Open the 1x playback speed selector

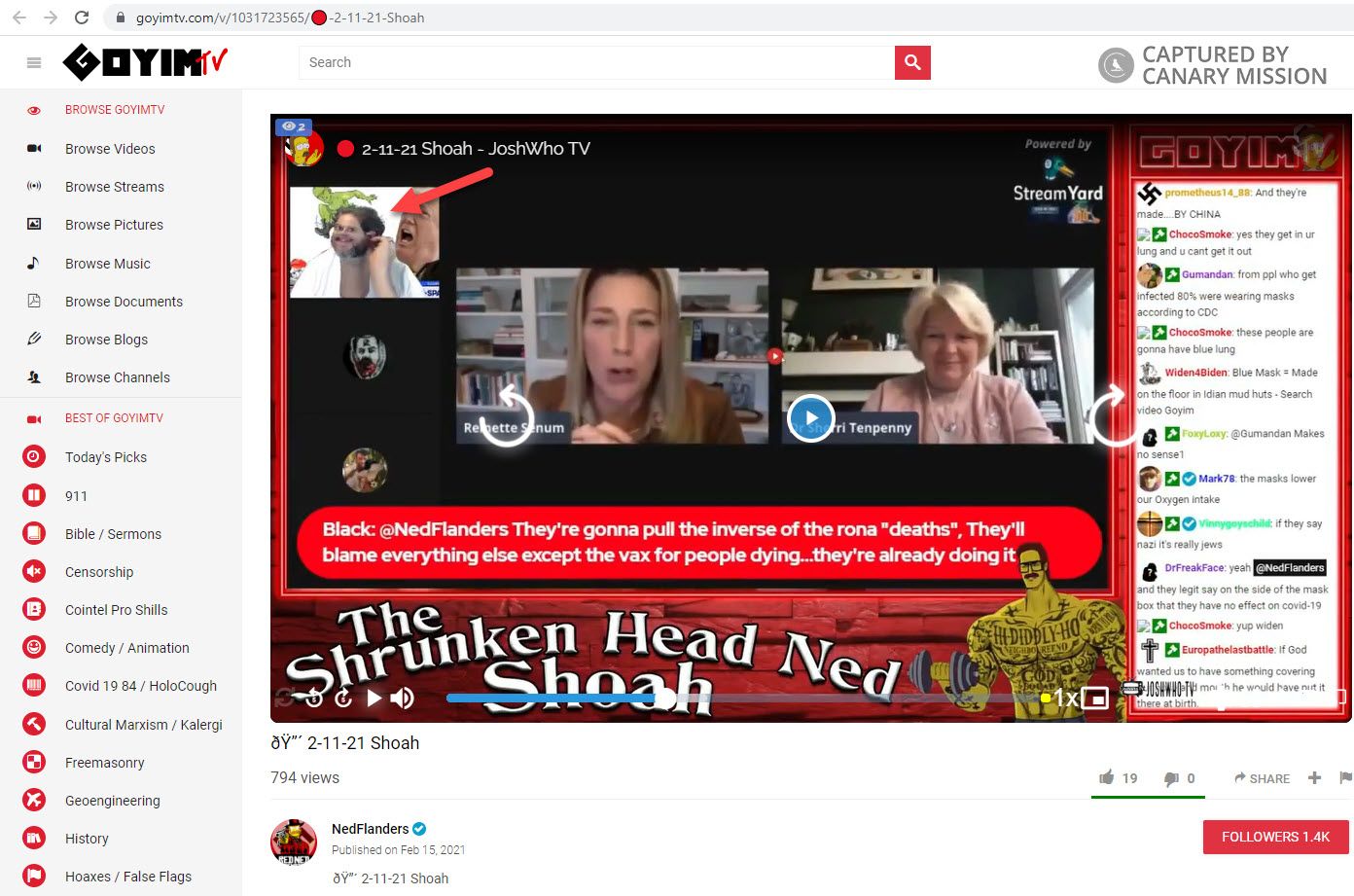tap(1065, 698)
